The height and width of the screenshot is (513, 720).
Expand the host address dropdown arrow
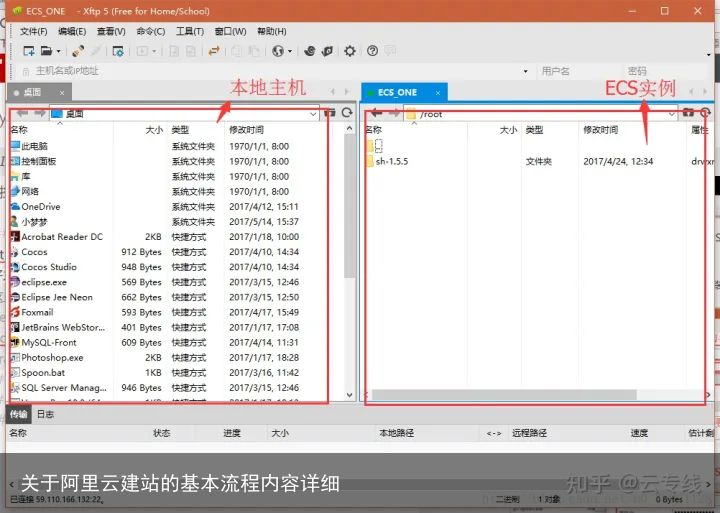(525, 71)
